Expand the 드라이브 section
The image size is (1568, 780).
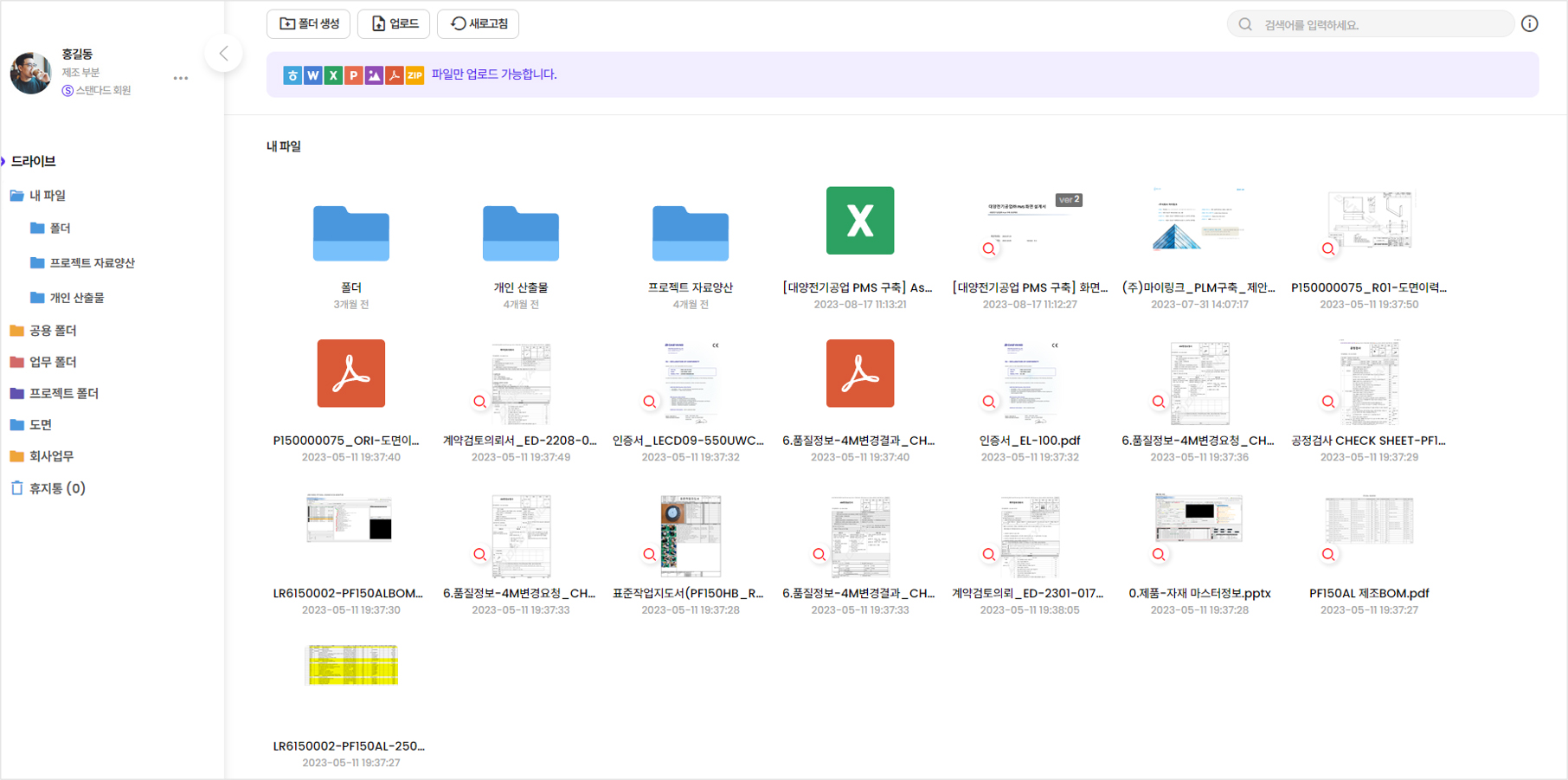pos(33,161)
